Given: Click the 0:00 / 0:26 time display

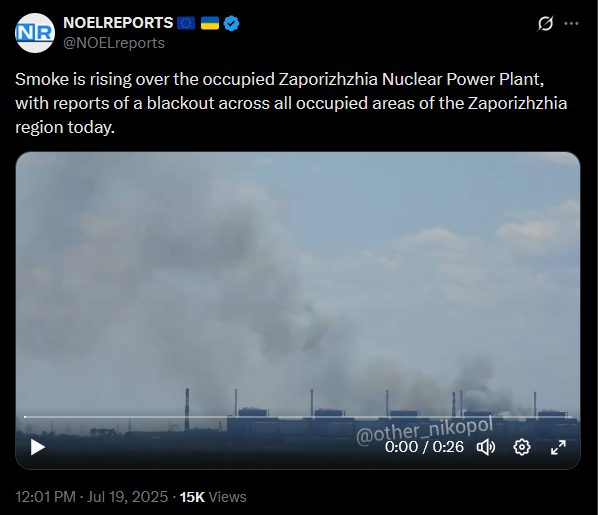Looking at the screenshot, I should pyautogui.click(x=424, y=447).
